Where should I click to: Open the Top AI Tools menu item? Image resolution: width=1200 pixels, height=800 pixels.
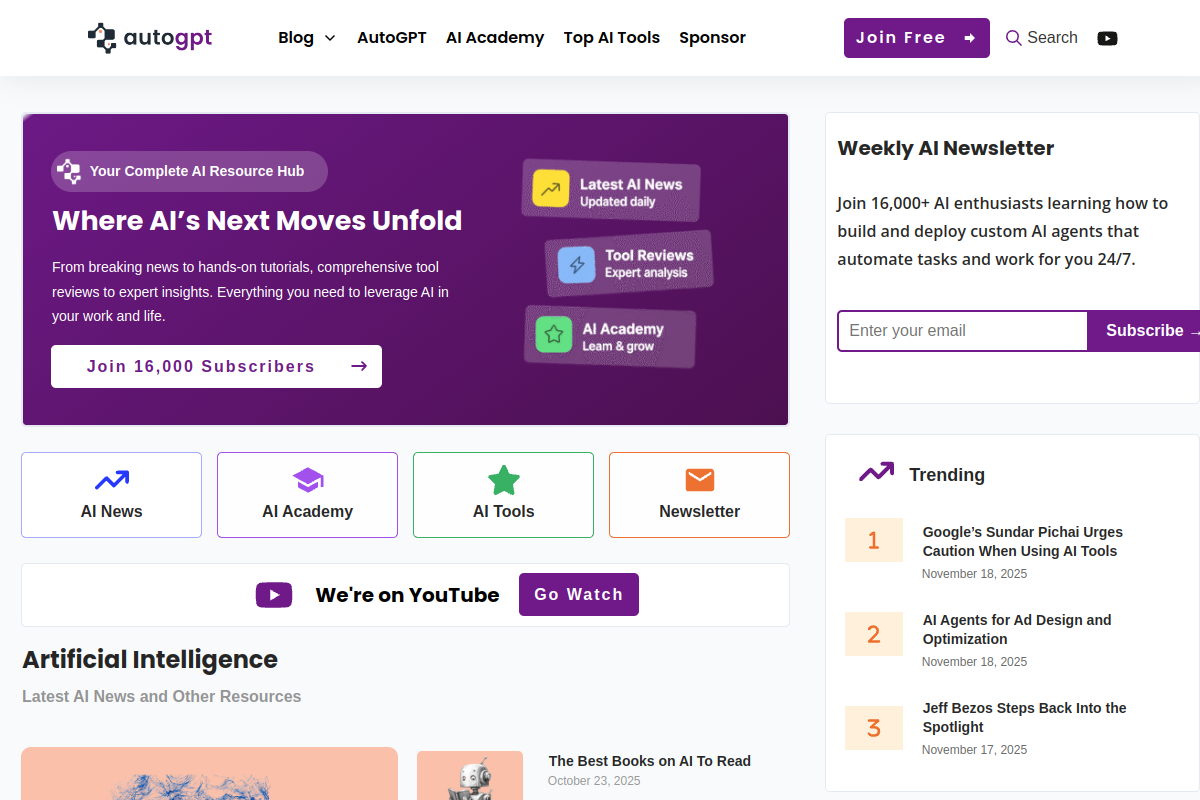point(612,38)
